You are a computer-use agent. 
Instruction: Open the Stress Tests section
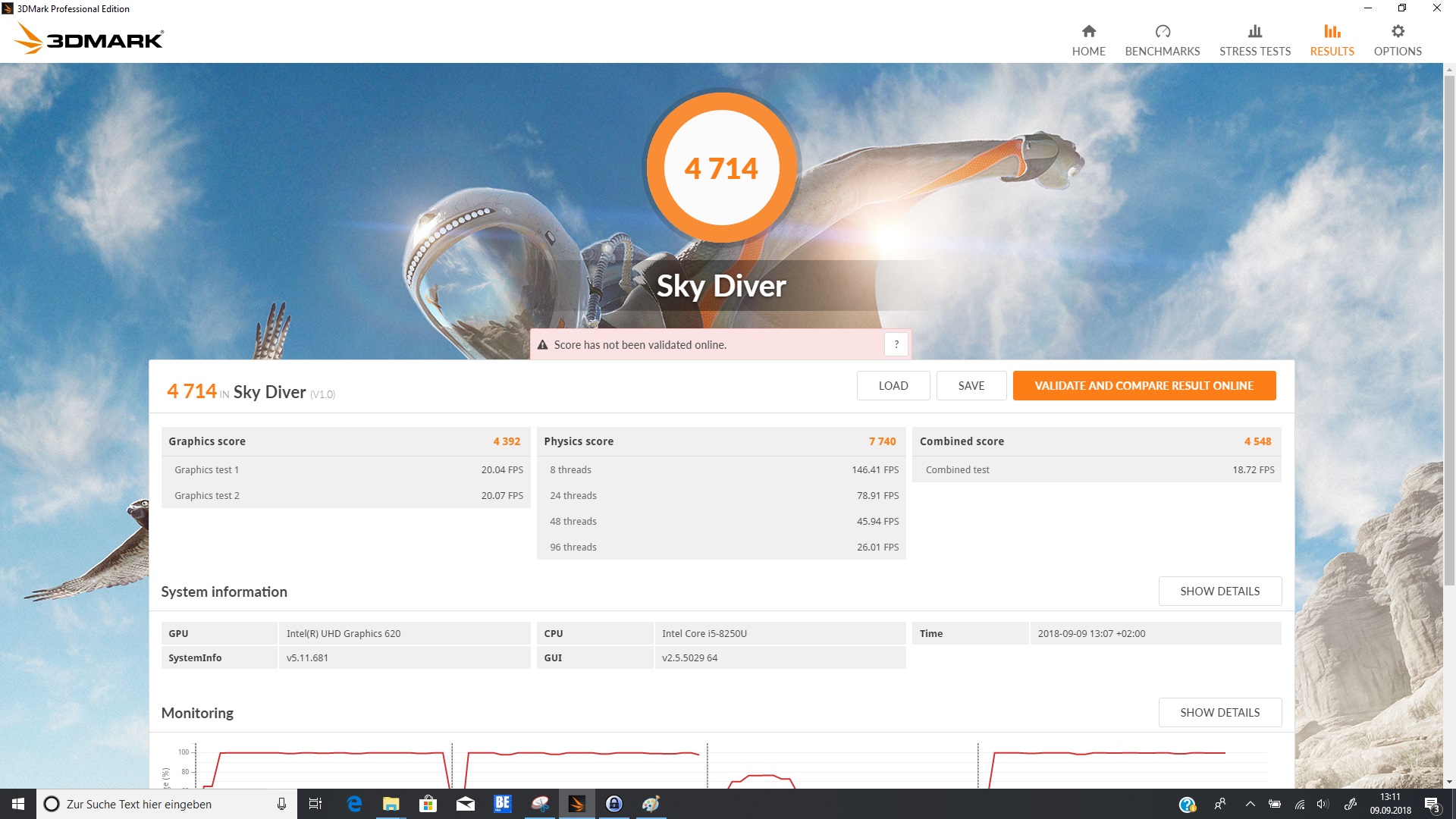point(1254,40)
